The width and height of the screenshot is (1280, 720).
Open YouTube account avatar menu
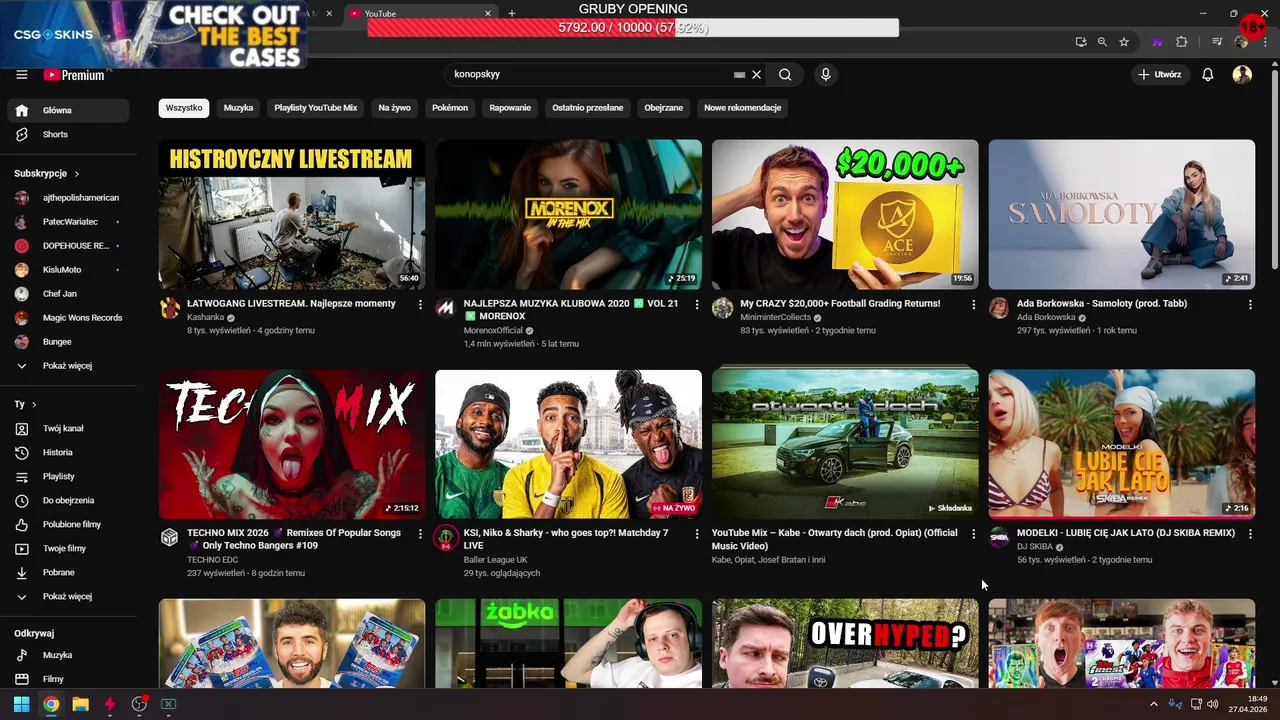tap(1242, 75)
